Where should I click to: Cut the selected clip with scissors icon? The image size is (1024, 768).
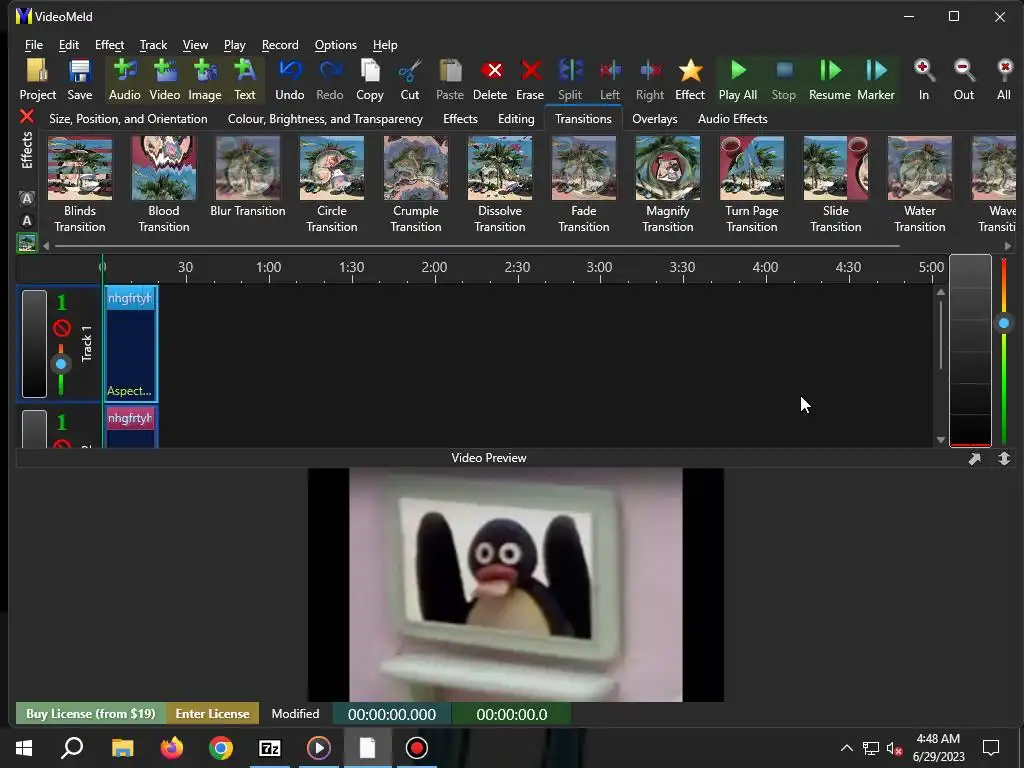point(409,80)
